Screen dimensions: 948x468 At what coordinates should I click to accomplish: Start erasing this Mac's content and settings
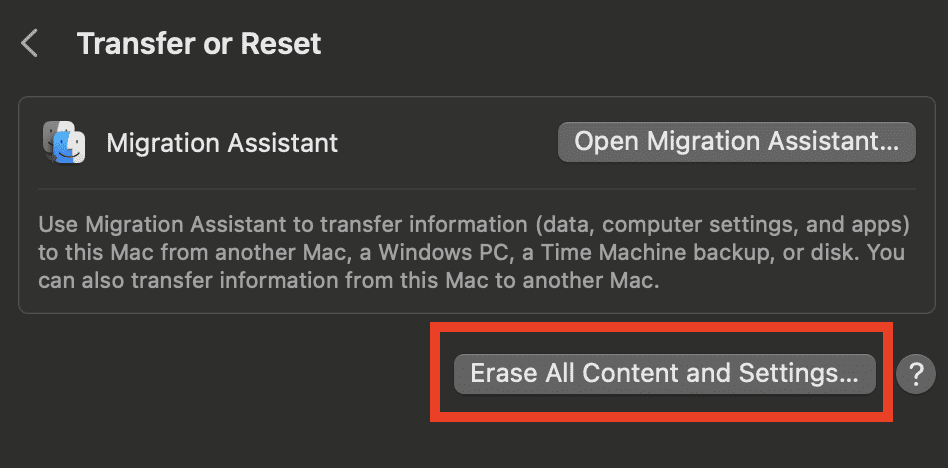coord(664,374)
